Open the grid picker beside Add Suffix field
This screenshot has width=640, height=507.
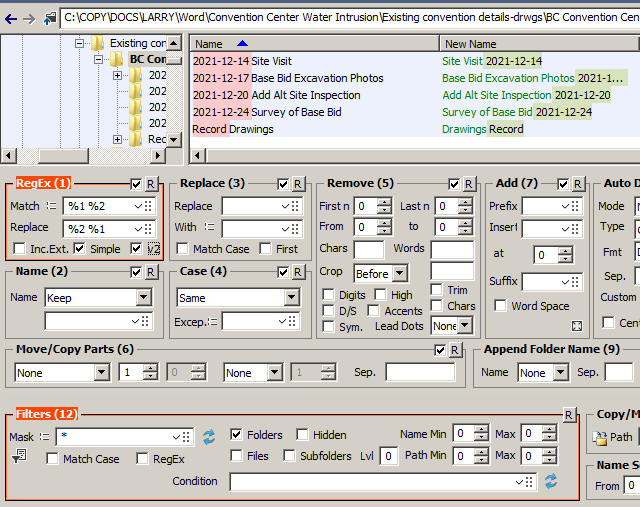click(x=575, y=282)
